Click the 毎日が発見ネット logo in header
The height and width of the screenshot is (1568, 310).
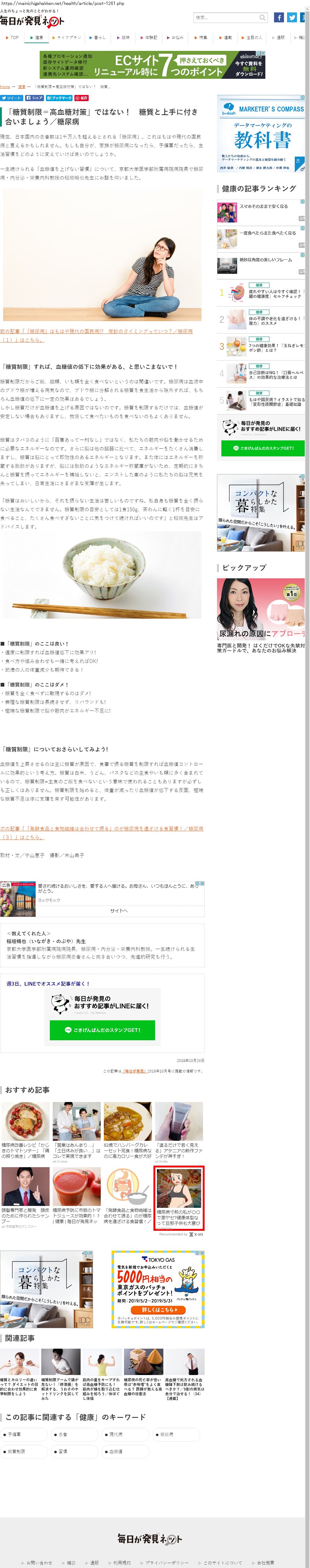32,21
